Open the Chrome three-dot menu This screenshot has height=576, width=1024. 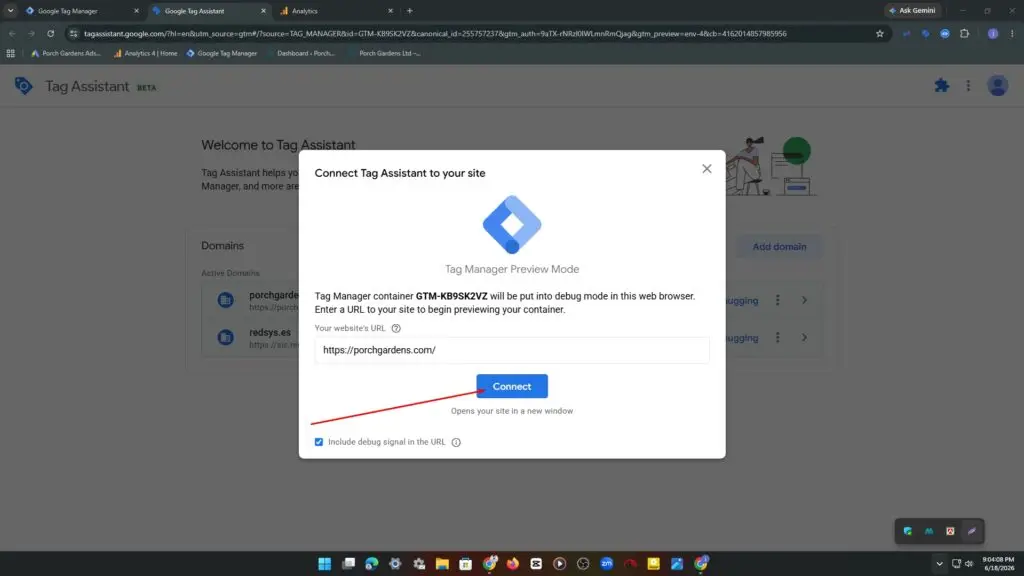[1012, 33]
